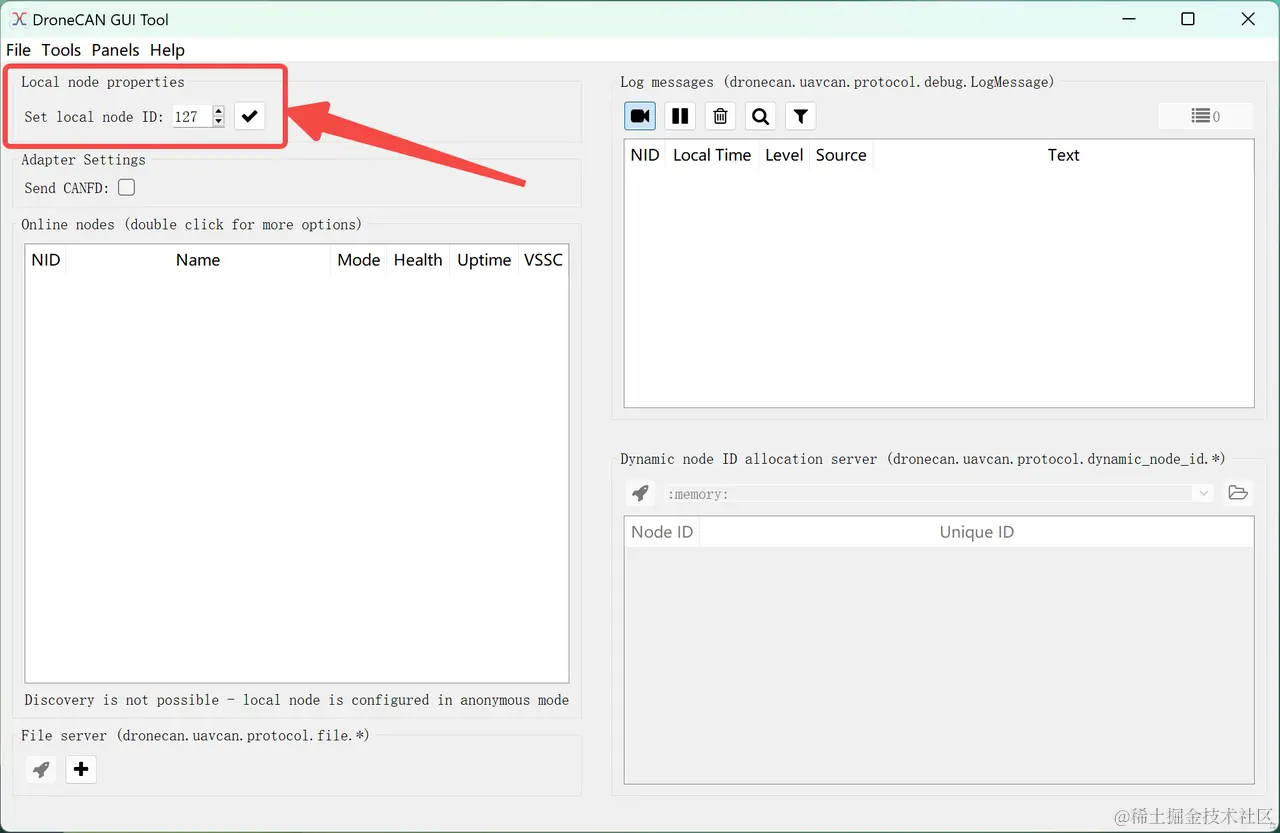Pause the log messages display
The width and height of the screenshot is (1280, 833).
(680, 116)
